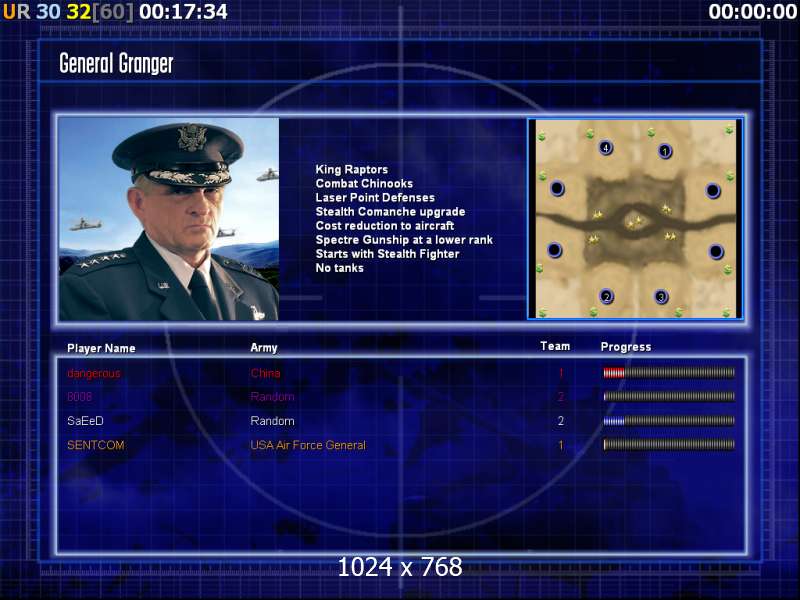
Task: Click USA Air Force General army label
Action: [308, 445]
